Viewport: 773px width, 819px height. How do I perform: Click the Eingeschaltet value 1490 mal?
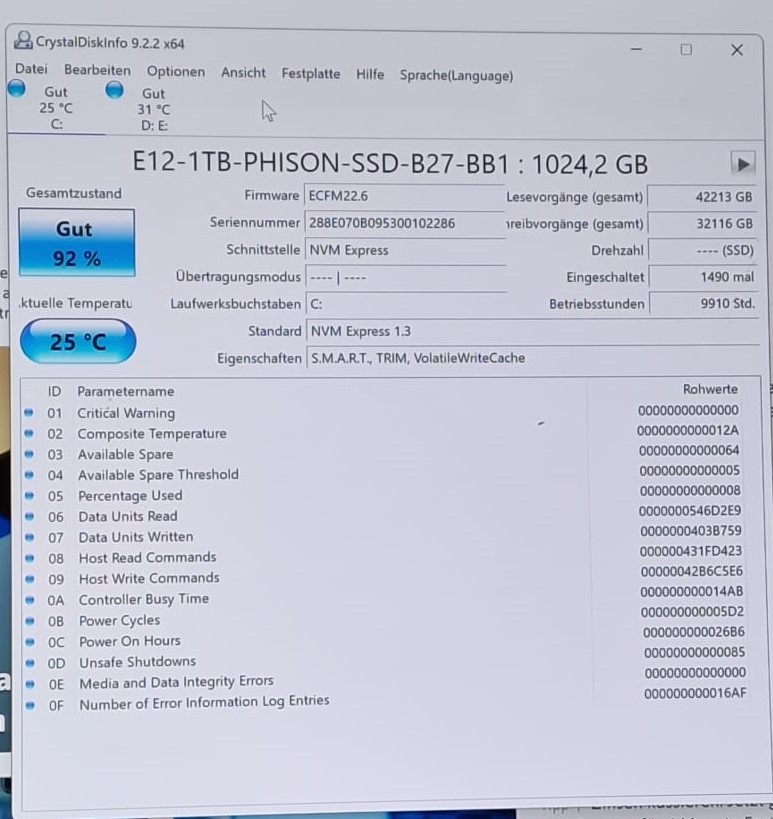(x=703, y=277)
